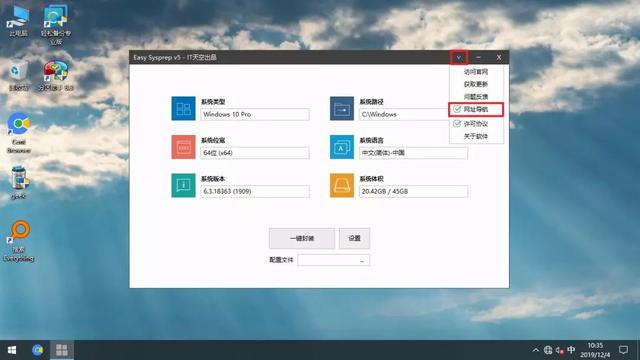This screenshot has height=360, width=640.
Task: Click the red 系统位宽 bit-width icon
Action: coord(183,147)
